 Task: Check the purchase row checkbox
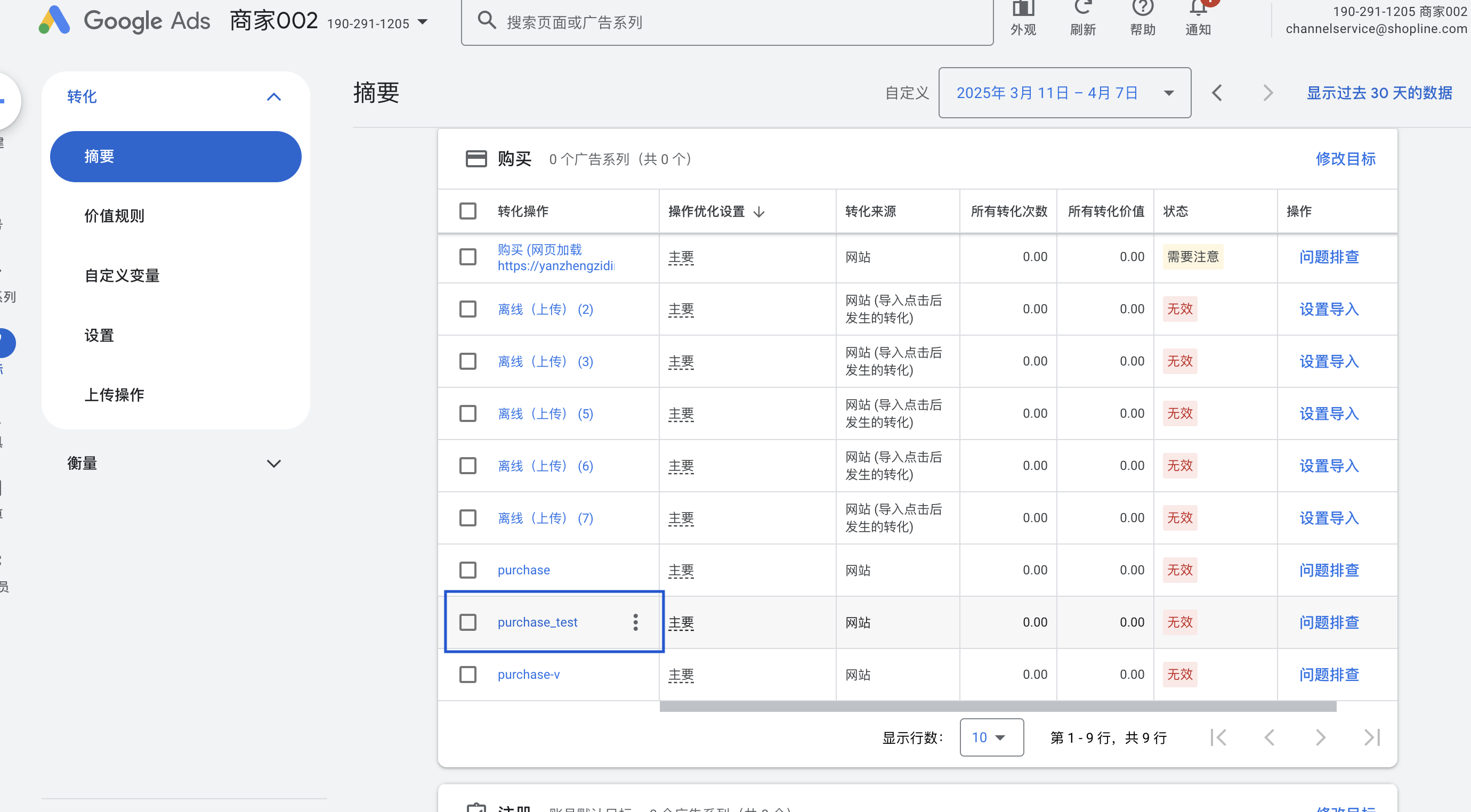468,570
